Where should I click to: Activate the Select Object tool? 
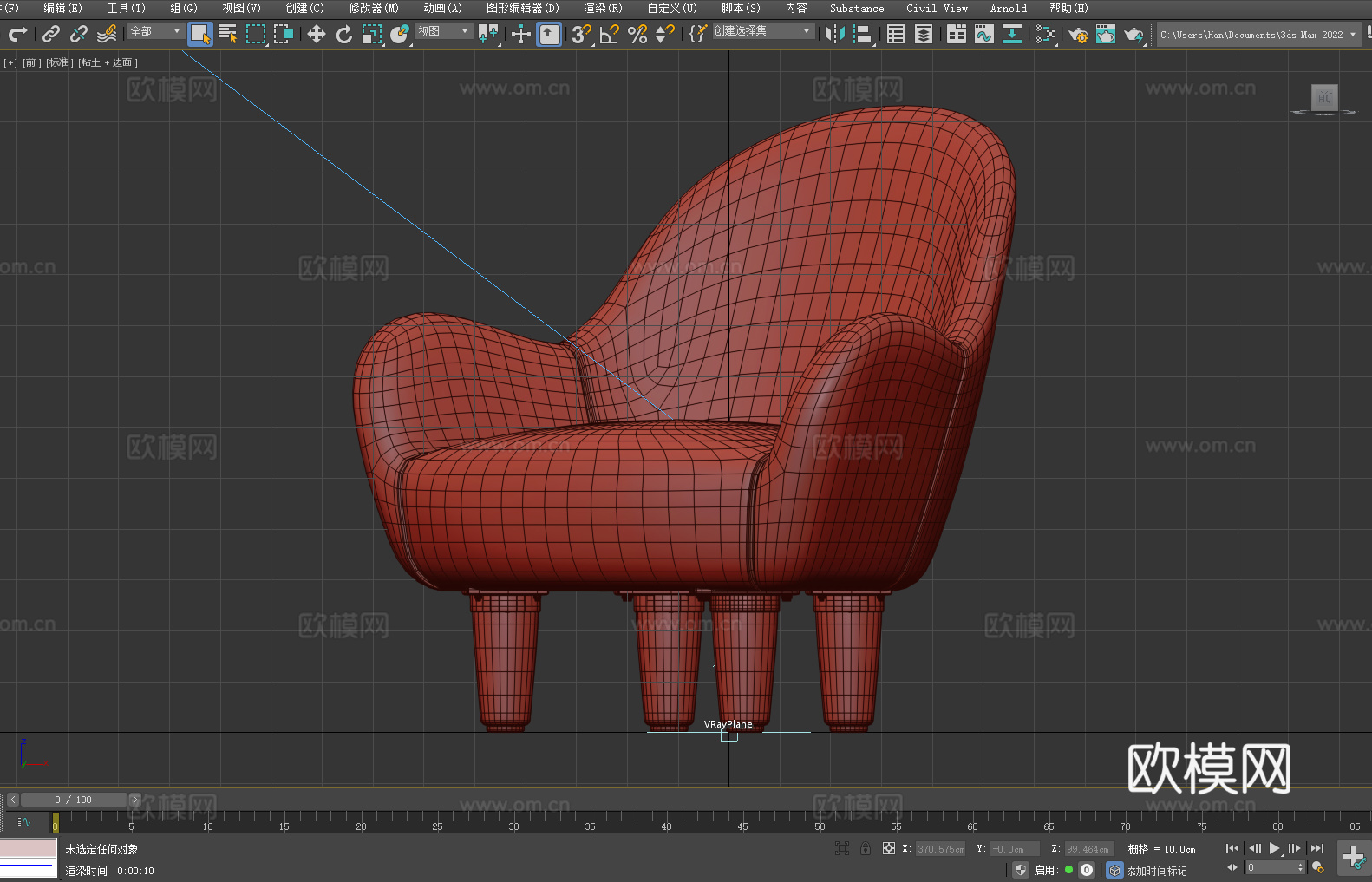[x=200, y=34]
